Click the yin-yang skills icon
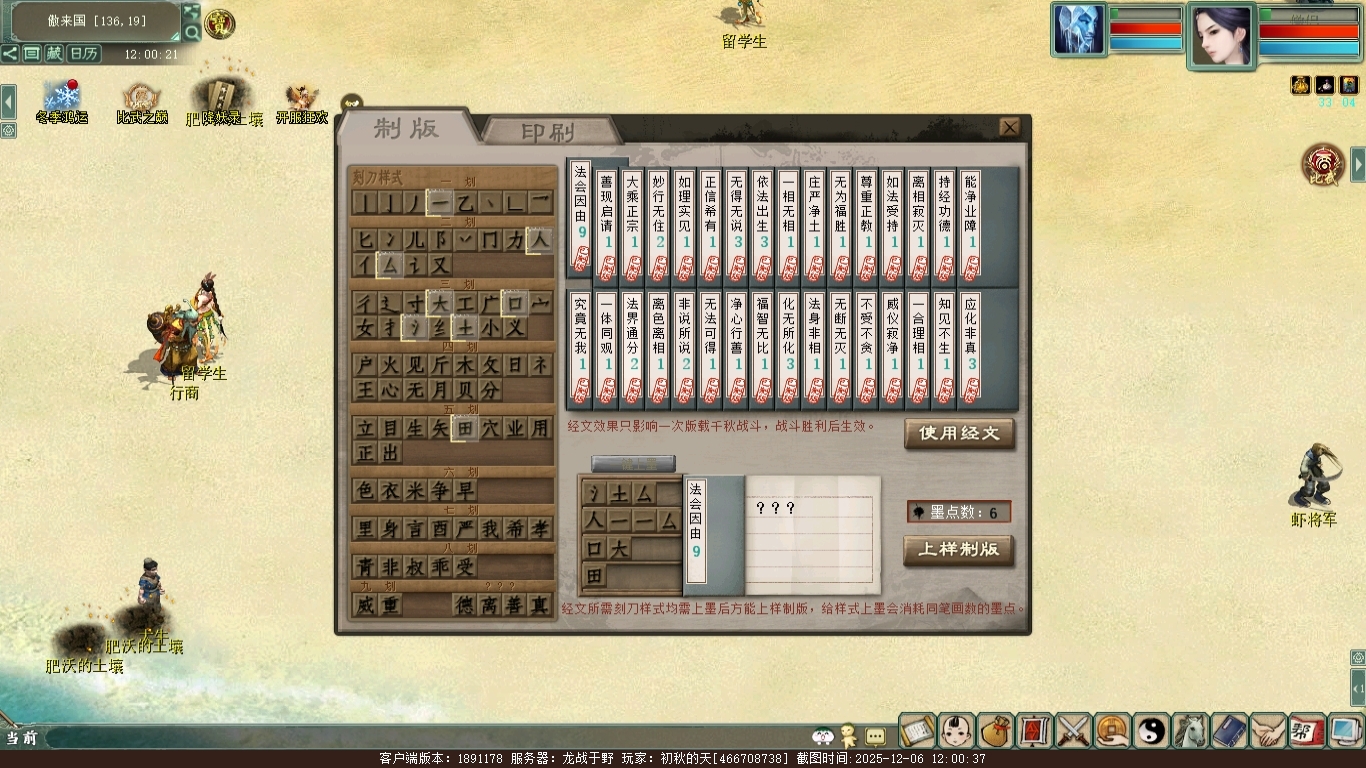 (1151, 731)
